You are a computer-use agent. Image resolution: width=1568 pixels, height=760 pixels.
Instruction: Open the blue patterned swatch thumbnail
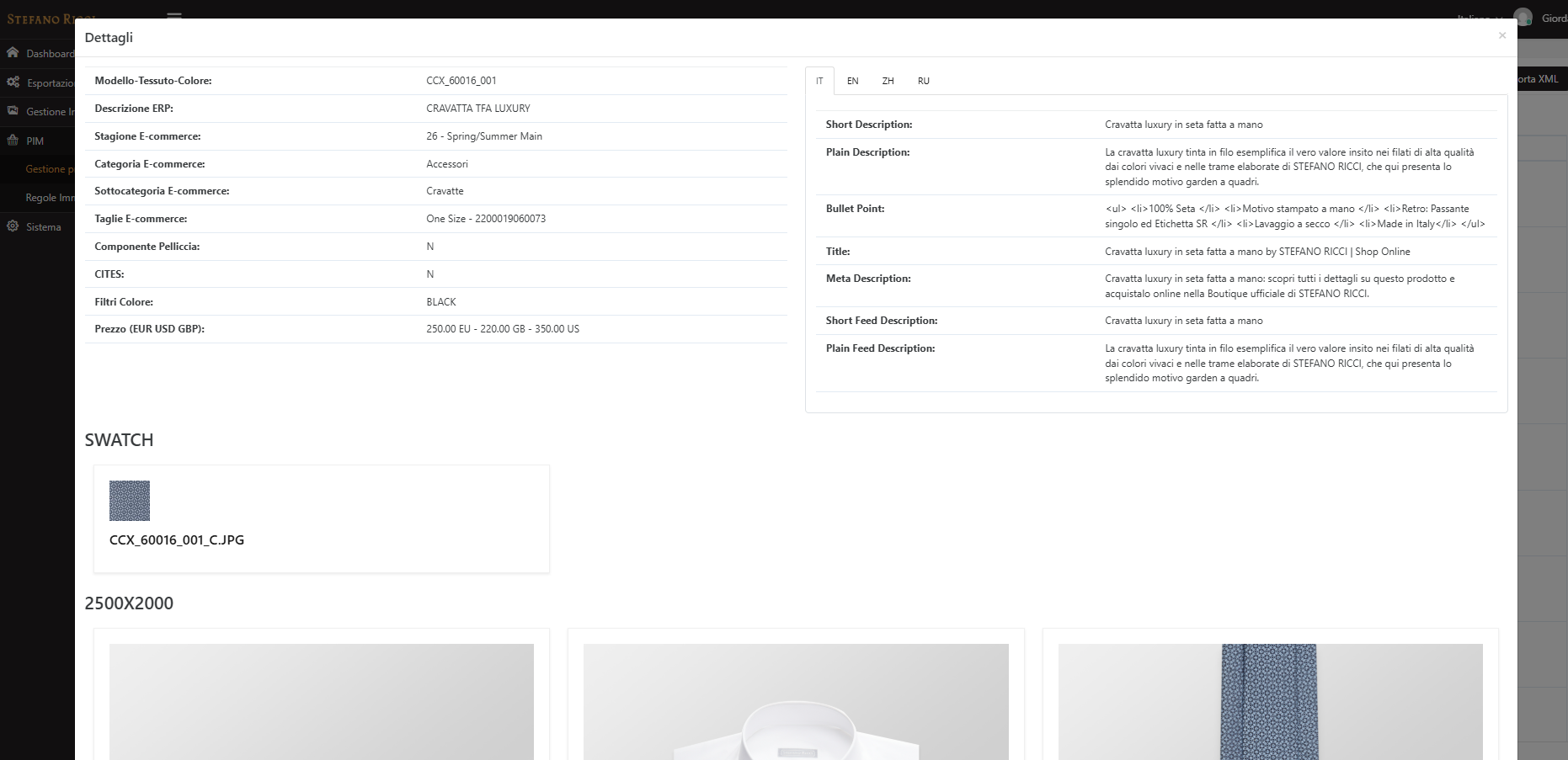pyautogui.click(x=130, y=501)
